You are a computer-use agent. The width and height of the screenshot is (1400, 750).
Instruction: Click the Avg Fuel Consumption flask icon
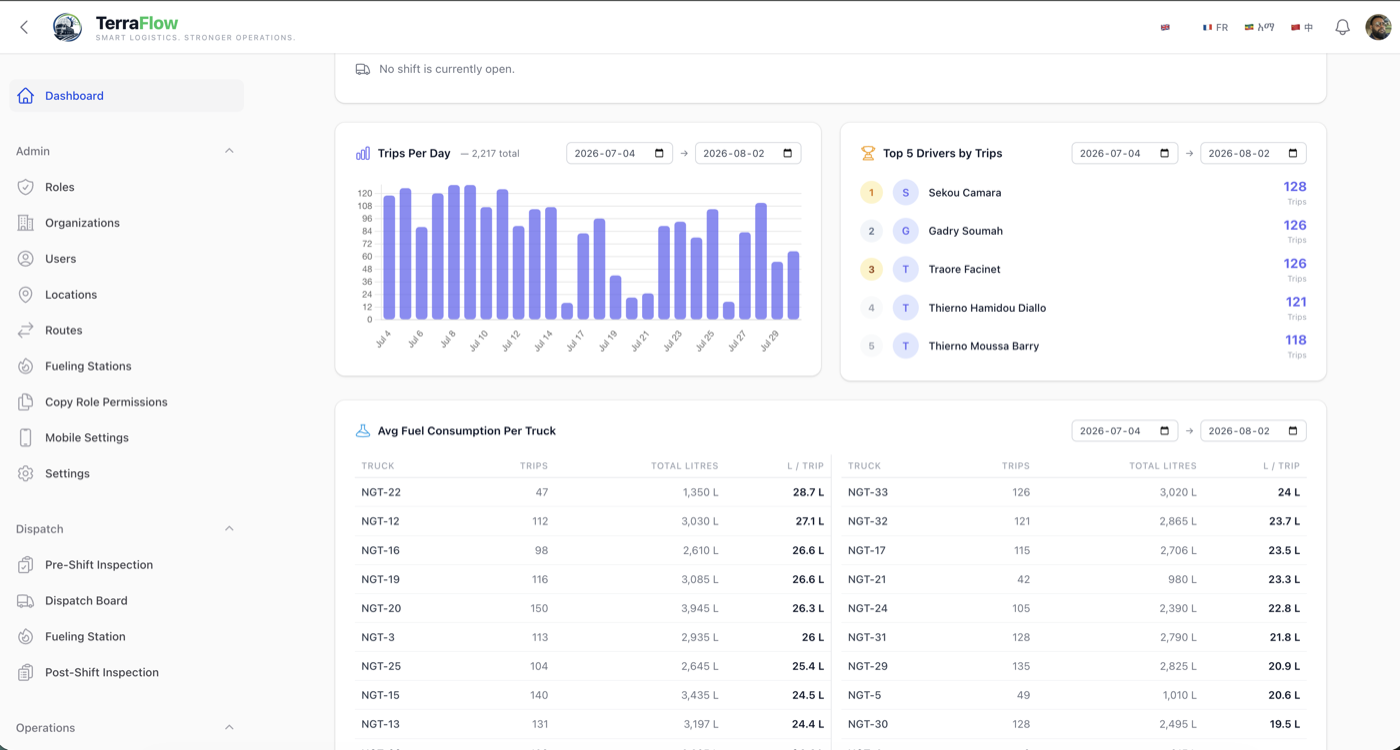[363, 431]
